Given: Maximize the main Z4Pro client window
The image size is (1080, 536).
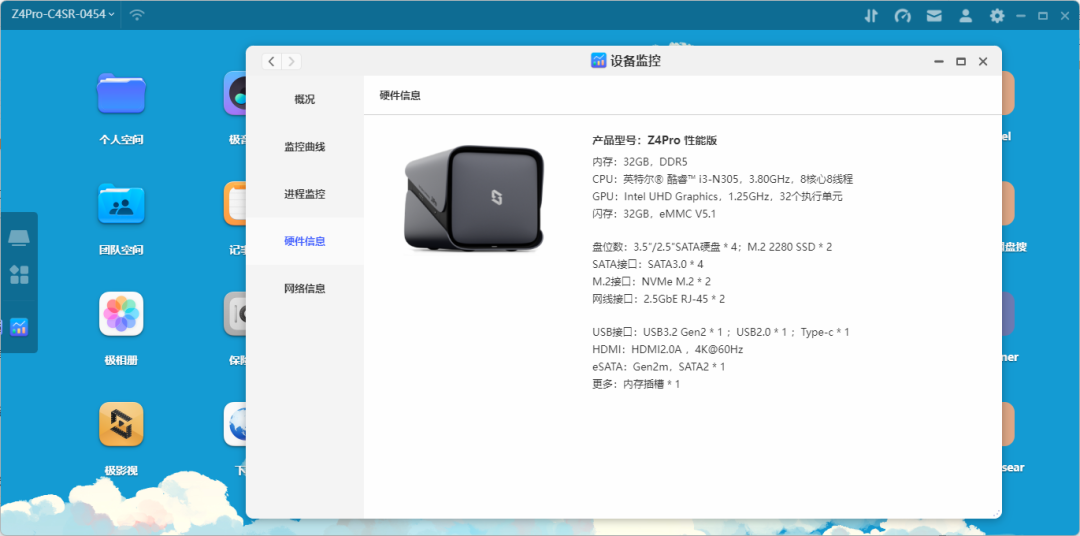Looking at the screenshot, I should click(x=1043, y=15).
